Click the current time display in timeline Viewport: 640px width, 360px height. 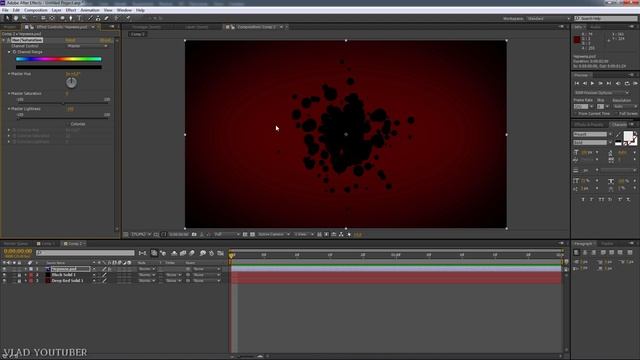18,251
